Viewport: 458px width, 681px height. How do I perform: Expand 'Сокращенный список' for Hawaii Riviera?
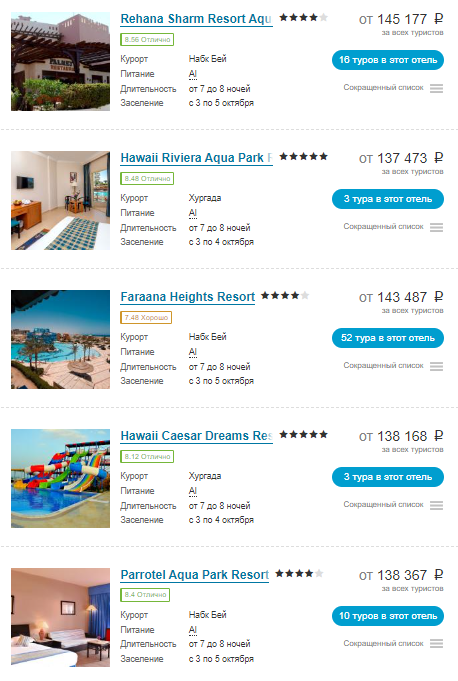point(383,227)
